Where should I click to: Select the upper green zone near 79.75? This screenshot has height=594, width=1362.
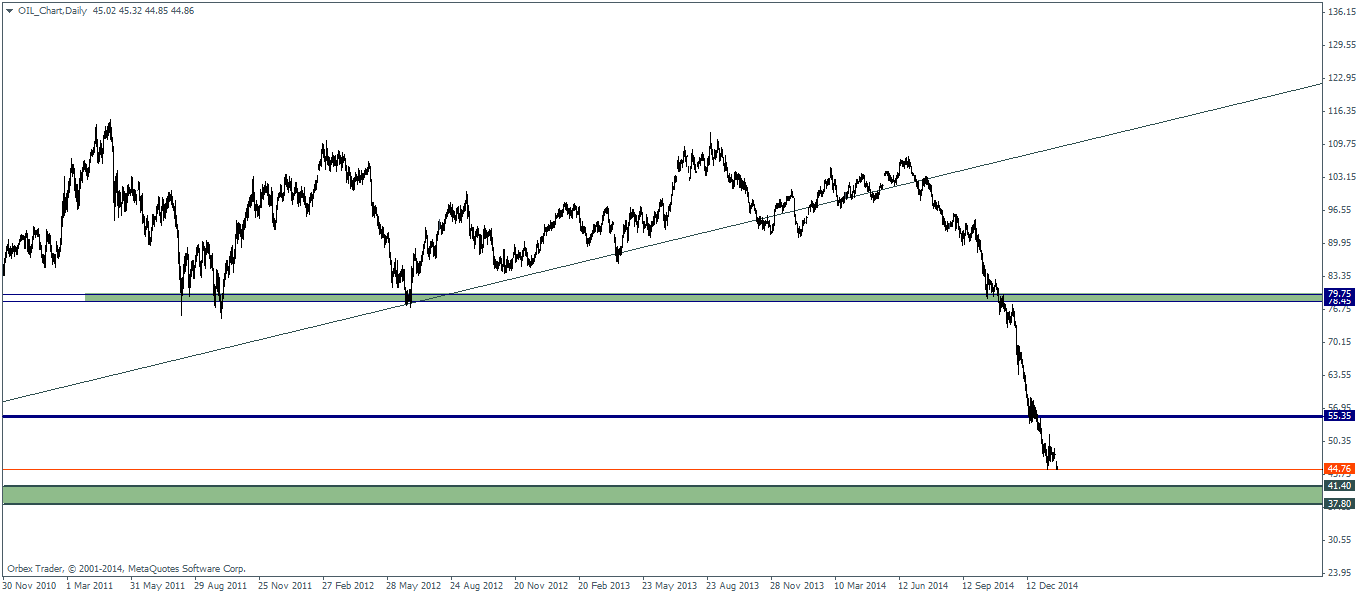[703, 298]
